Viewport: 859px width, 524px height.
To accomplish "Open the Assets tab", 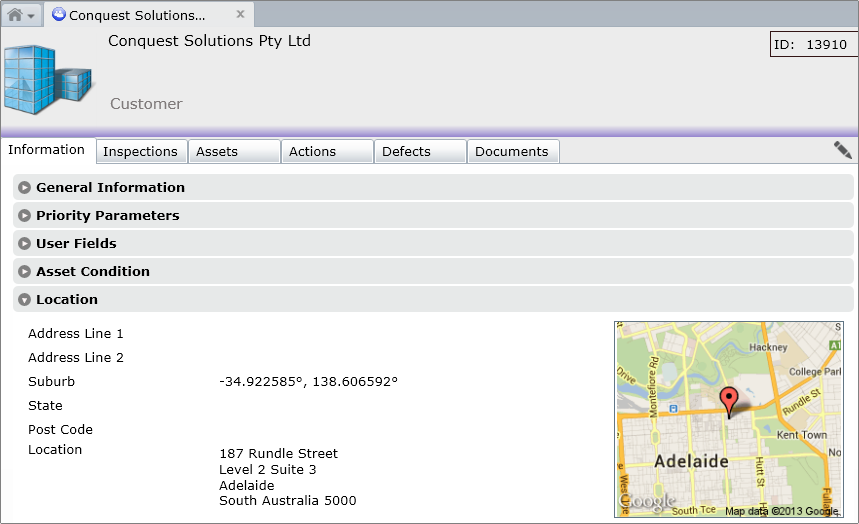I will (x=234, y=151).
